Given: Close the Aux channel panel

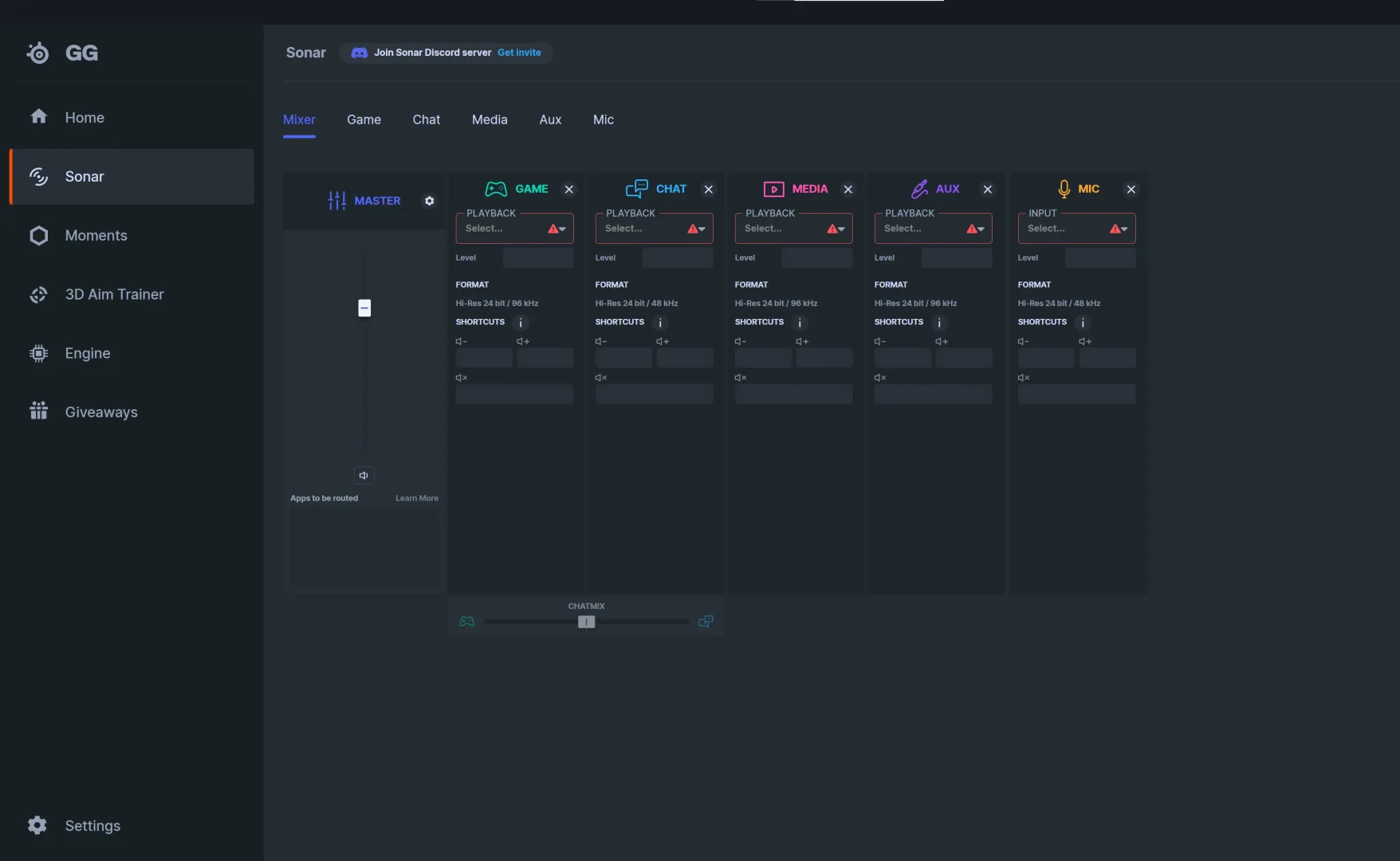Looking at the screenshot, I should 988,189.
